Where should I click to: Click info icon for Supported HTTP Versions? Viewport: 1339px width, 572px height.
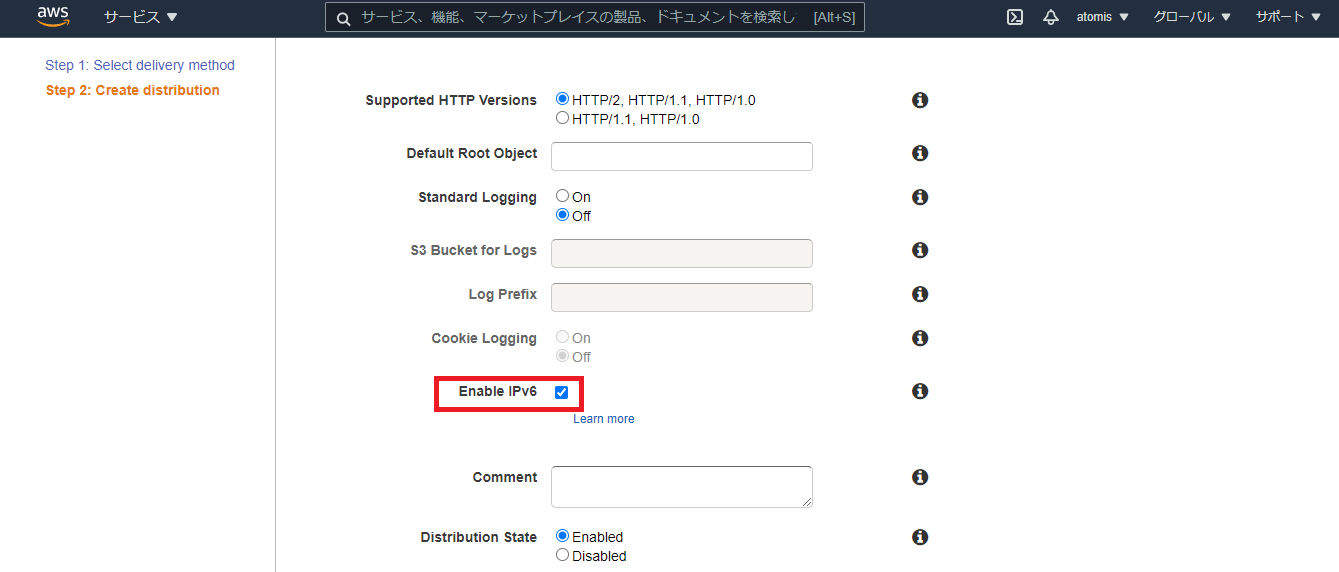point(920,100)
